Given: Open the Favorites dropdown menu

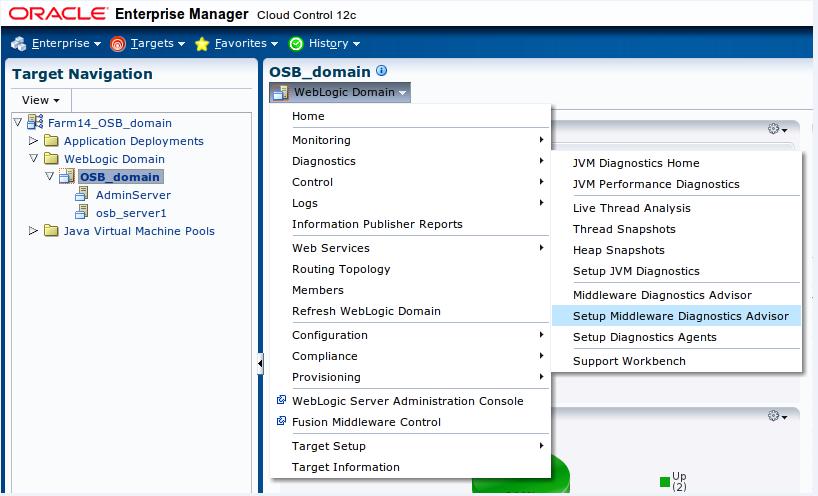Looking at the screenshot, I should tap(246, 43).
